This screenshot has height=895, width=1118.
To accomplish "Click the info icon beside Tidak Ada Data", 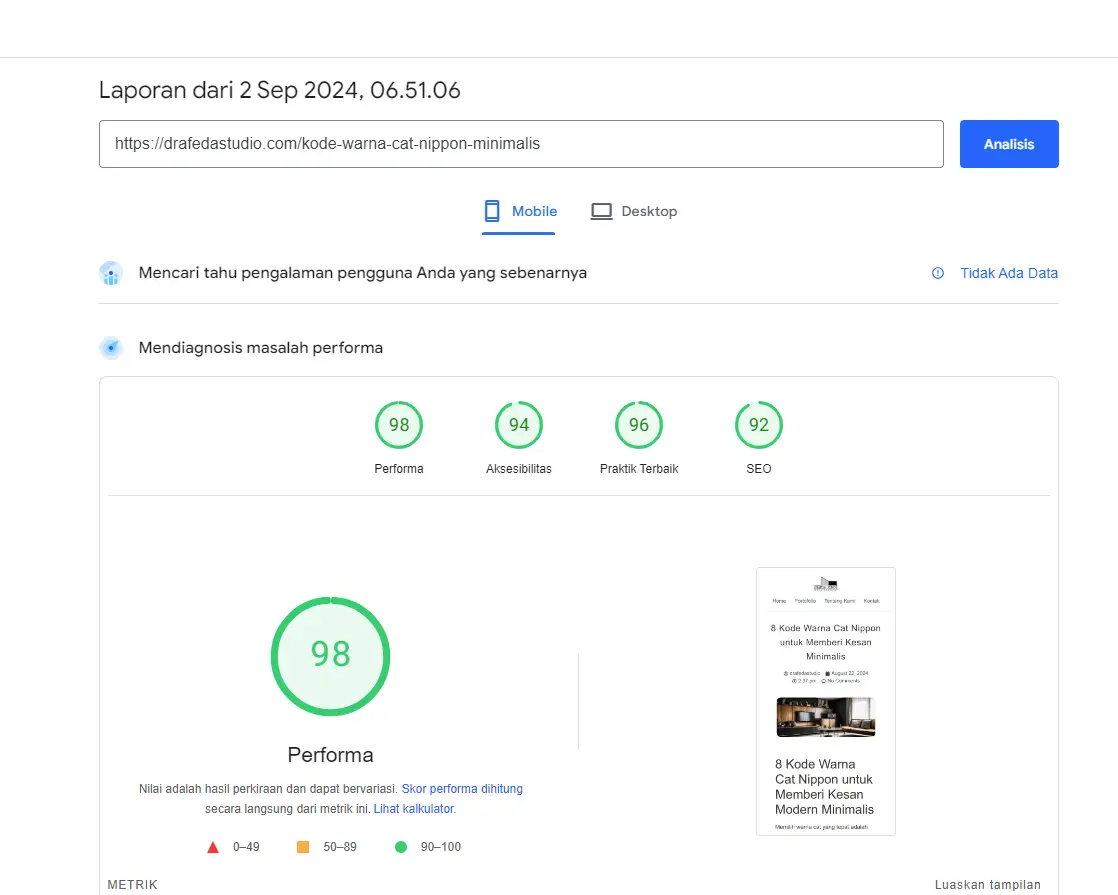I will (937, 272).
